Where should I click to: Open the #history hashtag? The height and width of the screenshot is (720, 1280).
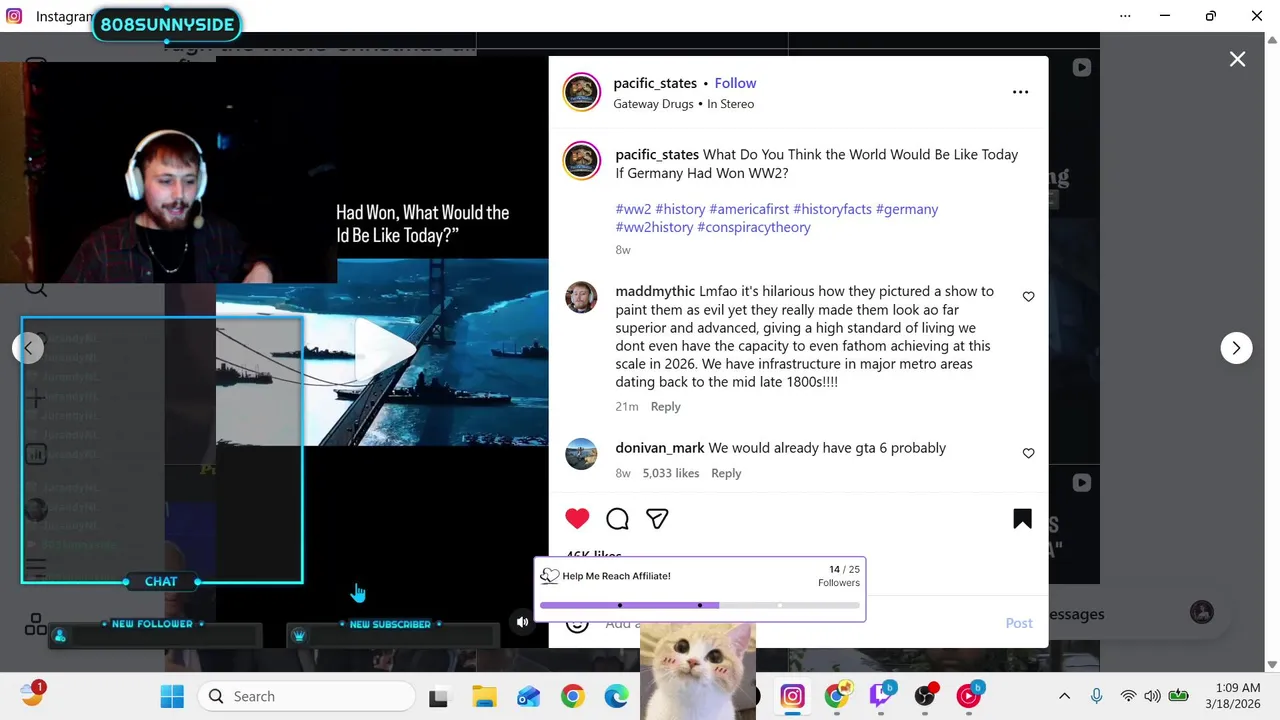tap(680, 209)
